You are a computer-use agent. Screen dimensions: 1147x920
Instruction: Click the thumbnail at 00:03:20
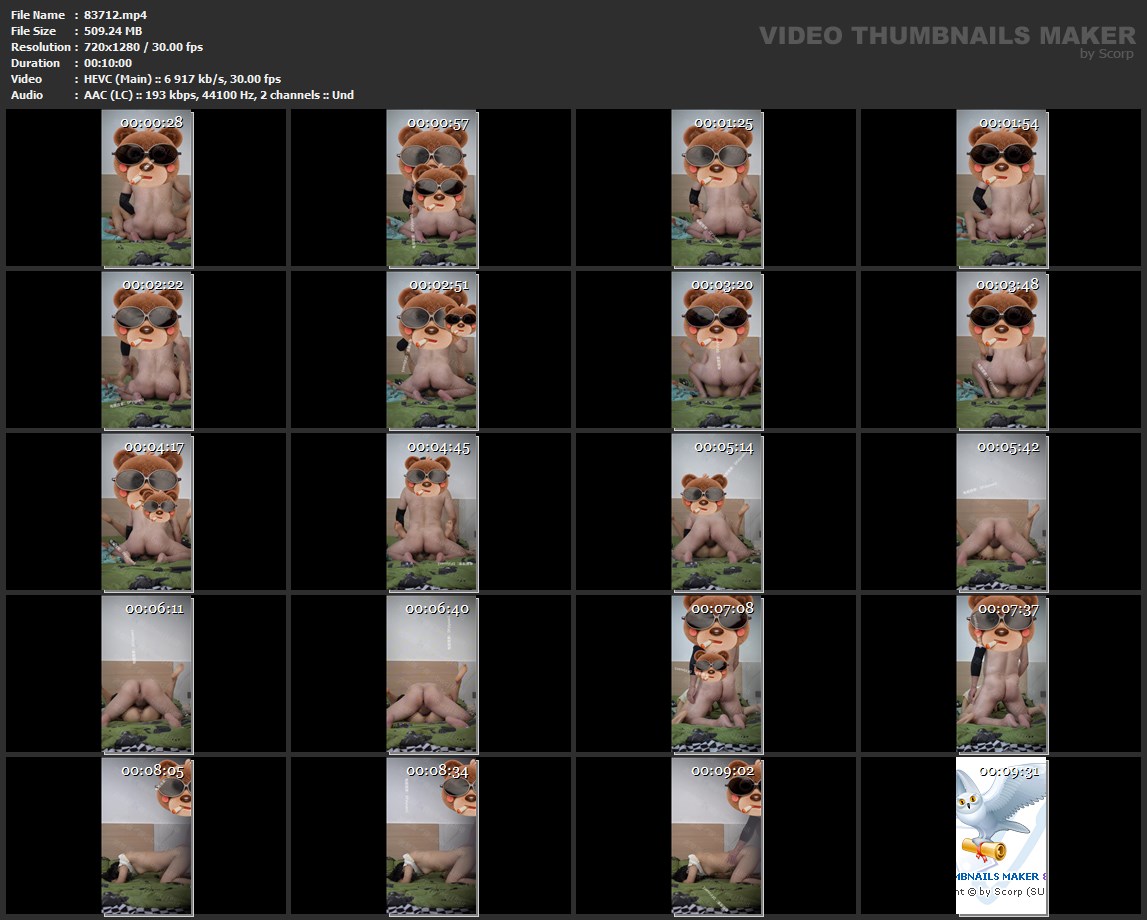click(716, 351)
